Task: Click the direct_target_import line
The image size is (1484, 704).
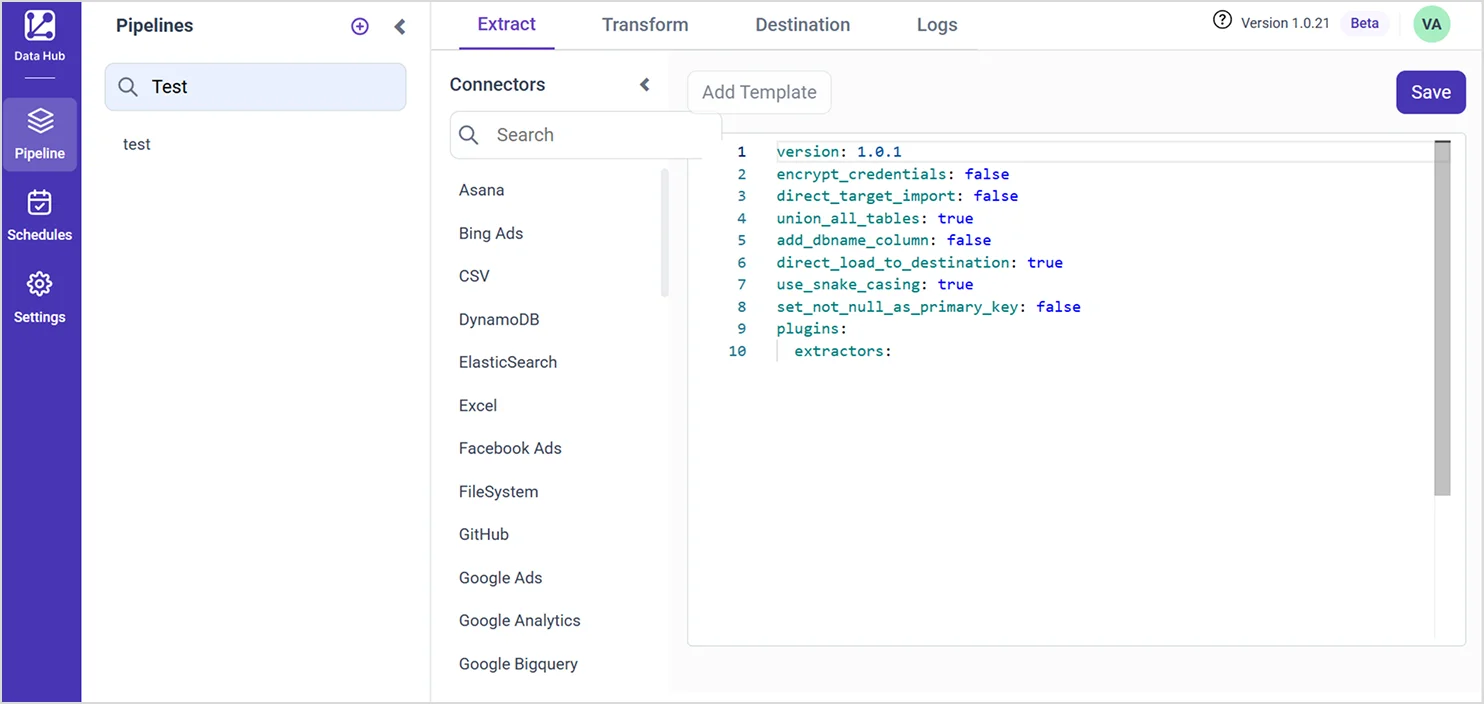Action: click(897, 196)
